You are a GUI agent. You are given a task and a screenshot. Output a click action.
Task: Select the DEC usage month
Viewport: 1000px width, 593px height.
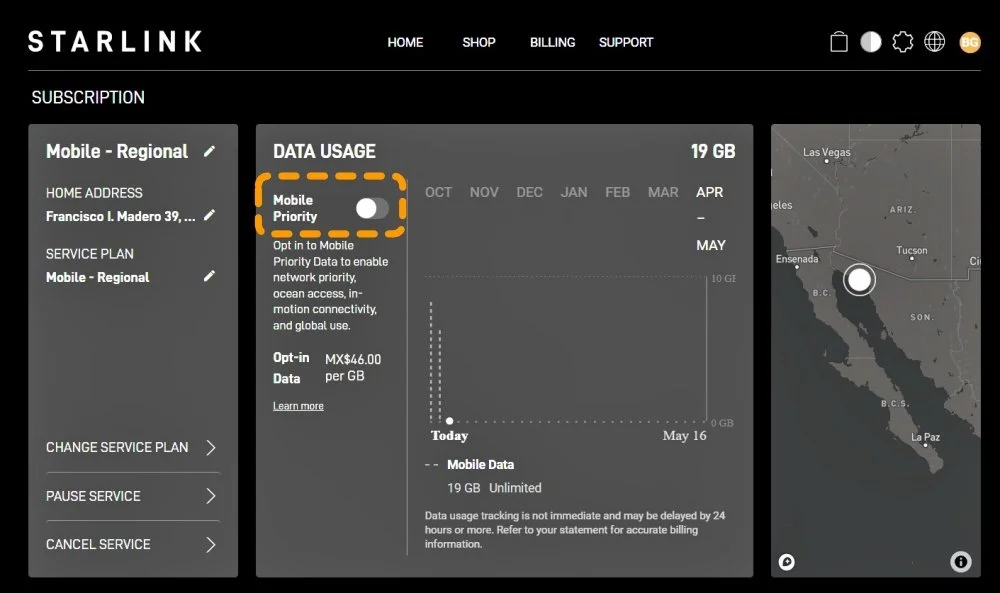[529, 192]
